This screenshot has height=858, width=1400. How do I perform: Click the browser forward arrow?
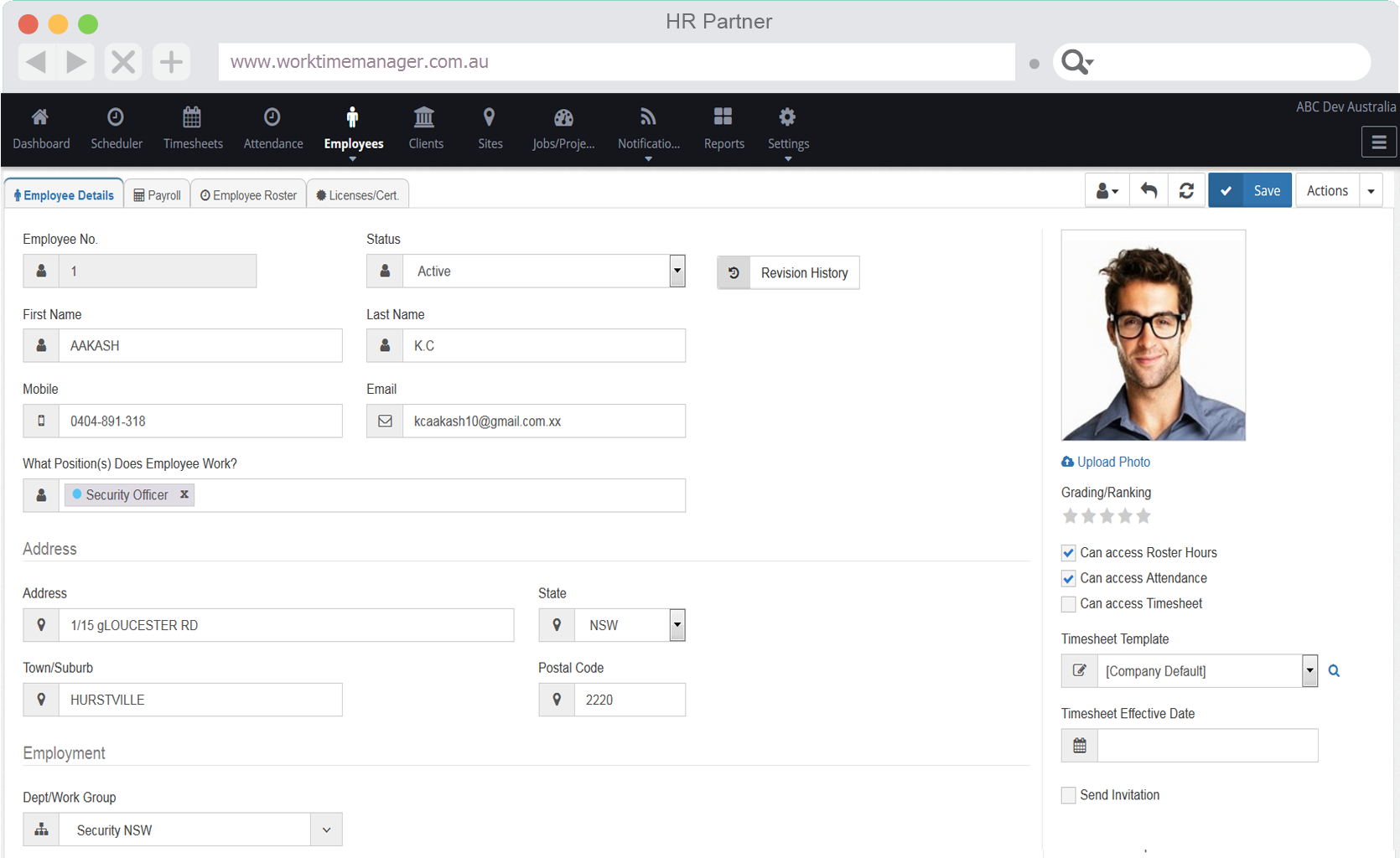(76, 62)
